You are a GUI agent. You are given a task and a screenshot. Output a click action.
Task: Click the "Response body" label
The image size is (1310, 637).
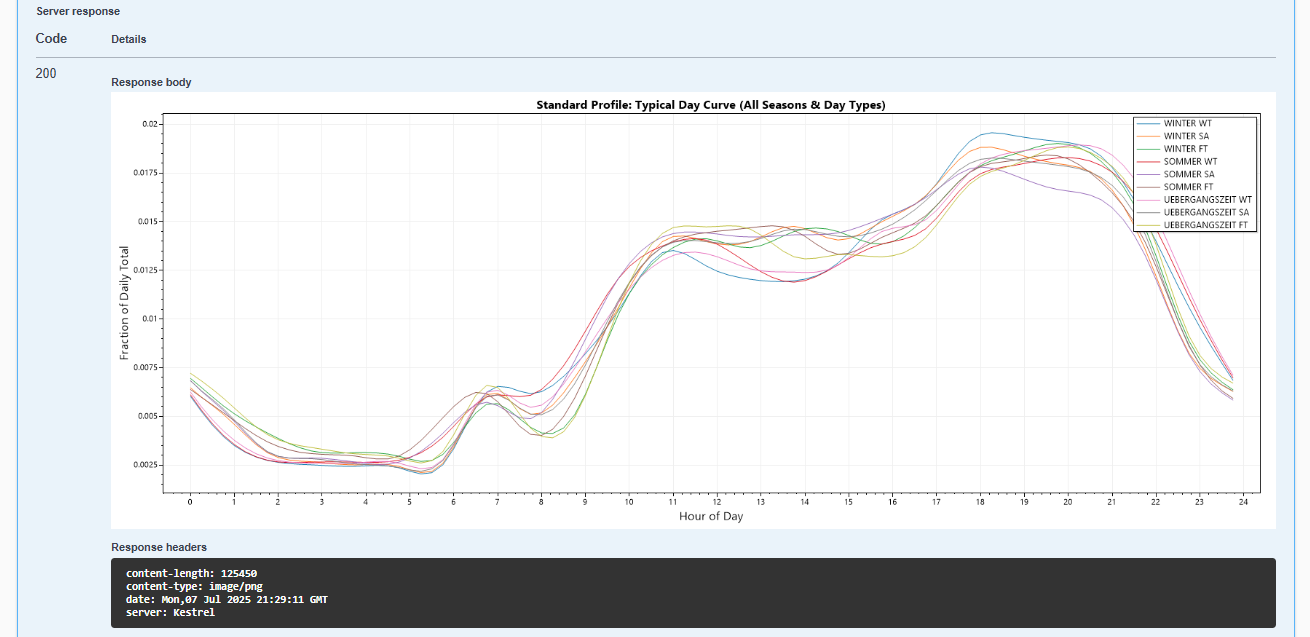pos(151,82)
